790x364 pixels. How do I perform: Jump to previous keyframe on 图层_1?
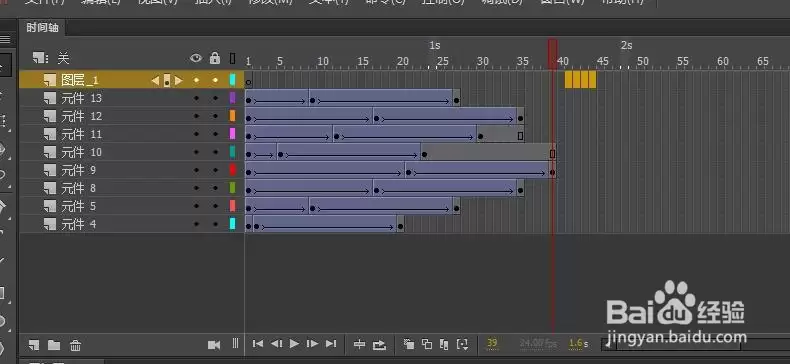click(155, 80)
